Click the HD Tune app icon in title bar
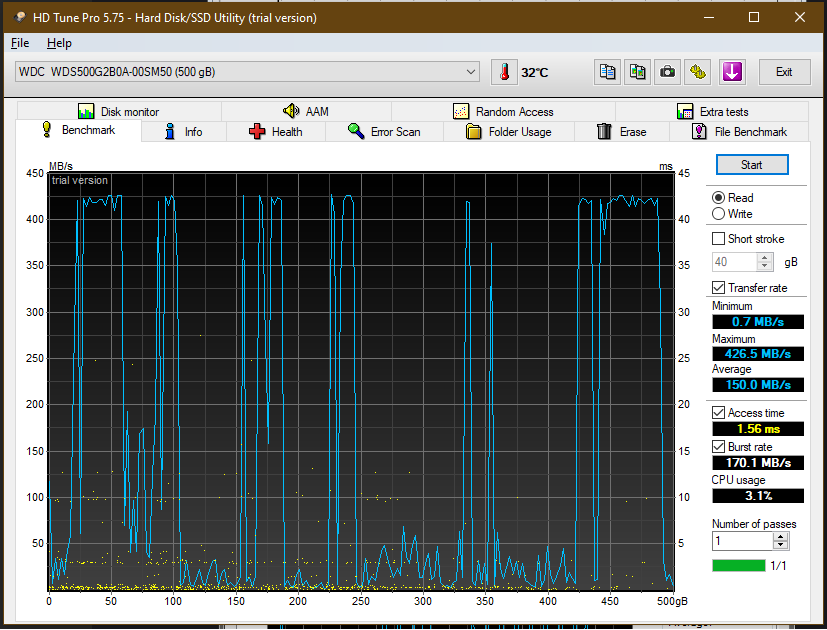 click(x=20, y=17)
